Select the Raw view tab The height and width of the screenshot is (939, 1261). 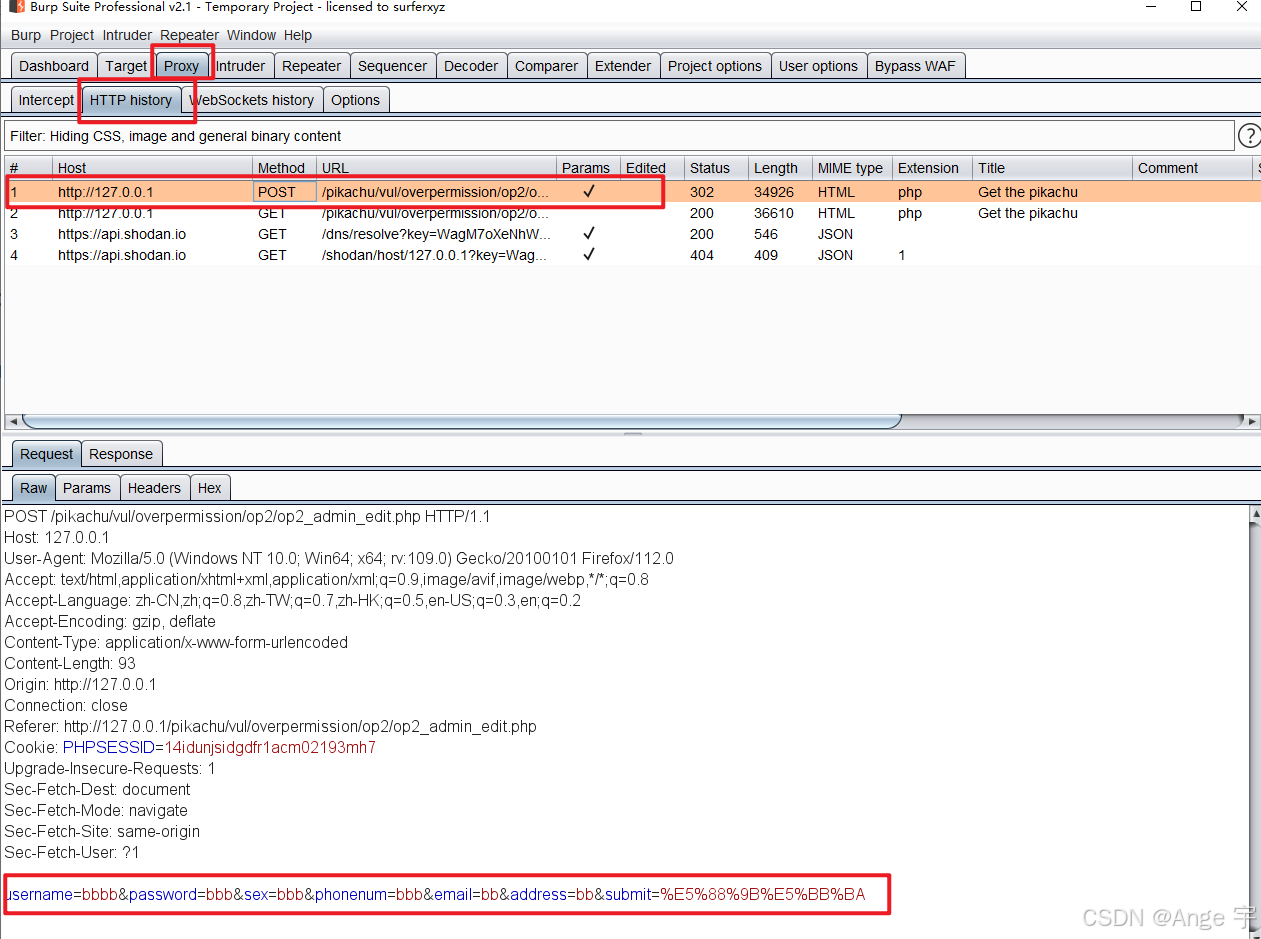coord(34,488)
